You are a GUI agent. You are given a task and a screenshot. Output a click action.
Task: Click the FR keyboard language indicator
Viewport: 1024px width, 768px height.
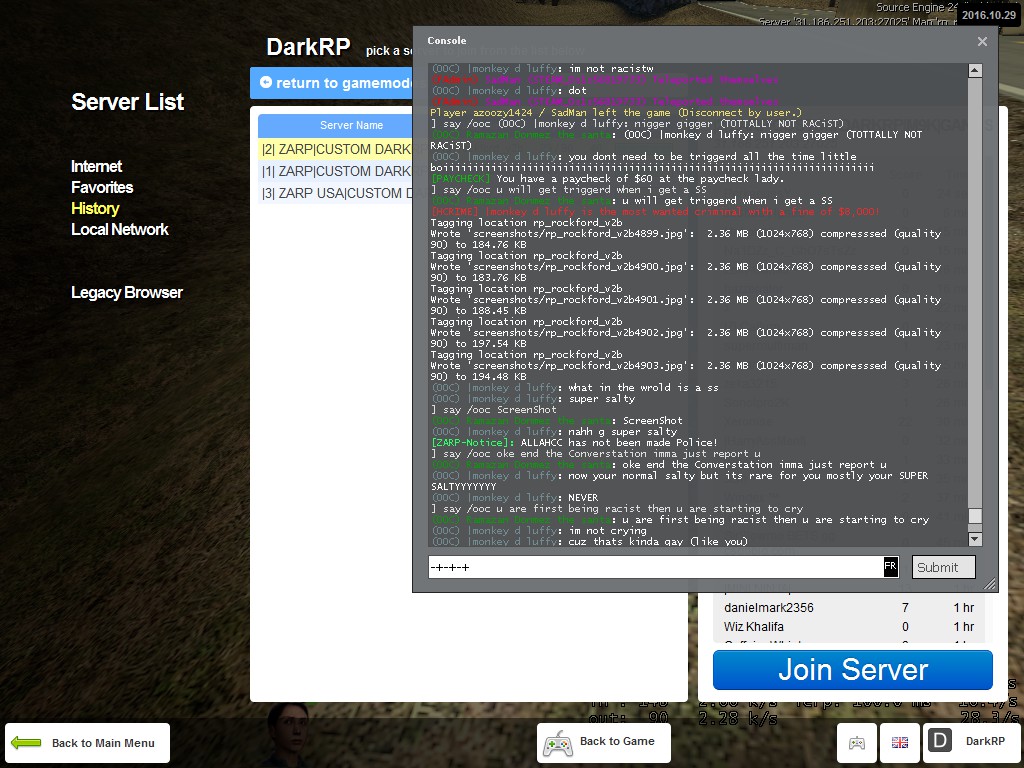tap(890, 566)
